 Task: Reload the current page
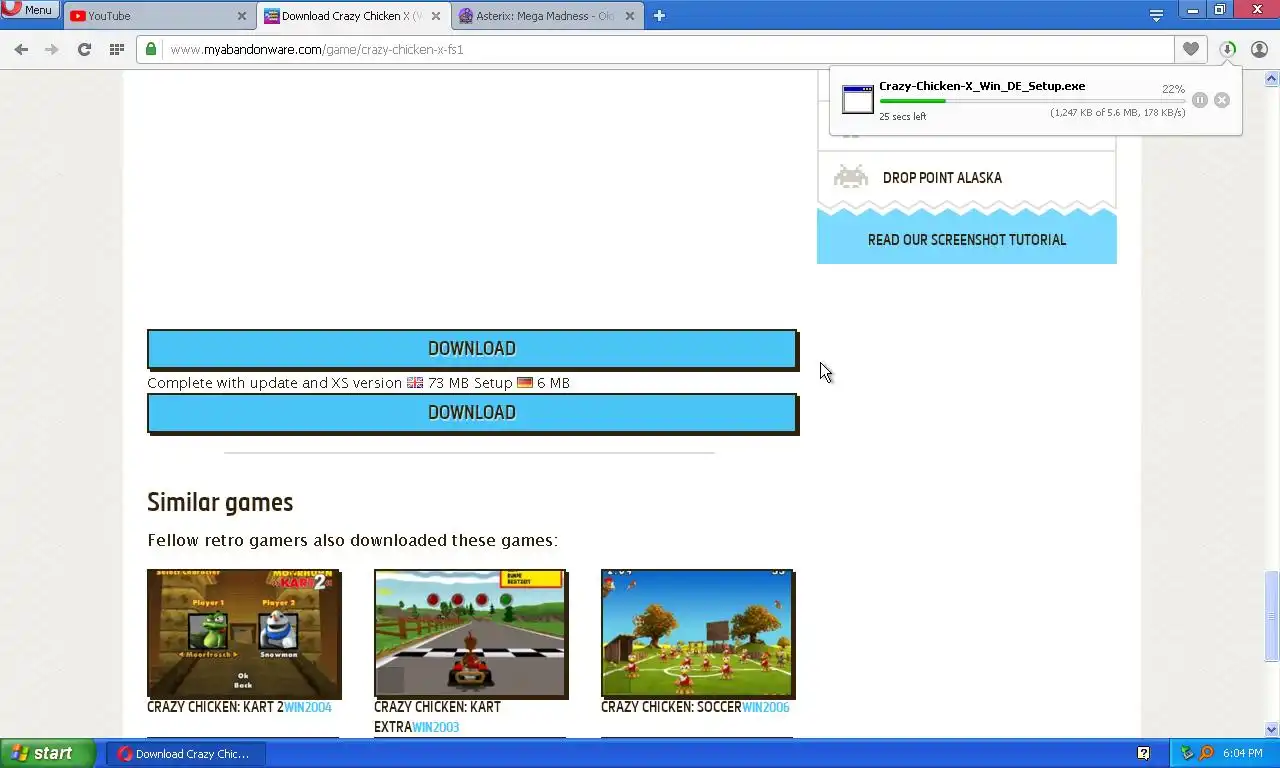[84, 49]
